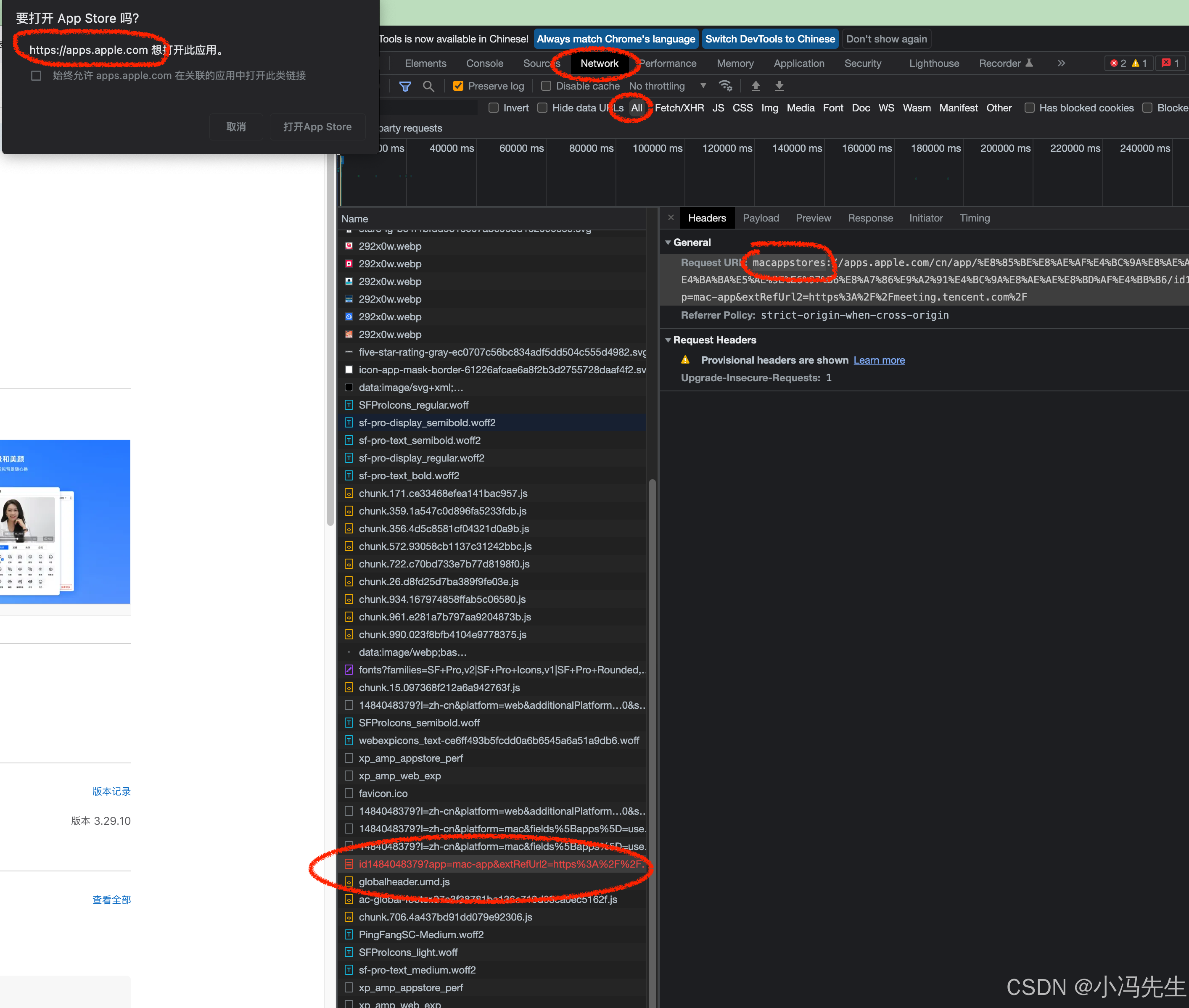1189x1008 pixels.
Task: Click the issues count badge icon
Action: 1170,63
